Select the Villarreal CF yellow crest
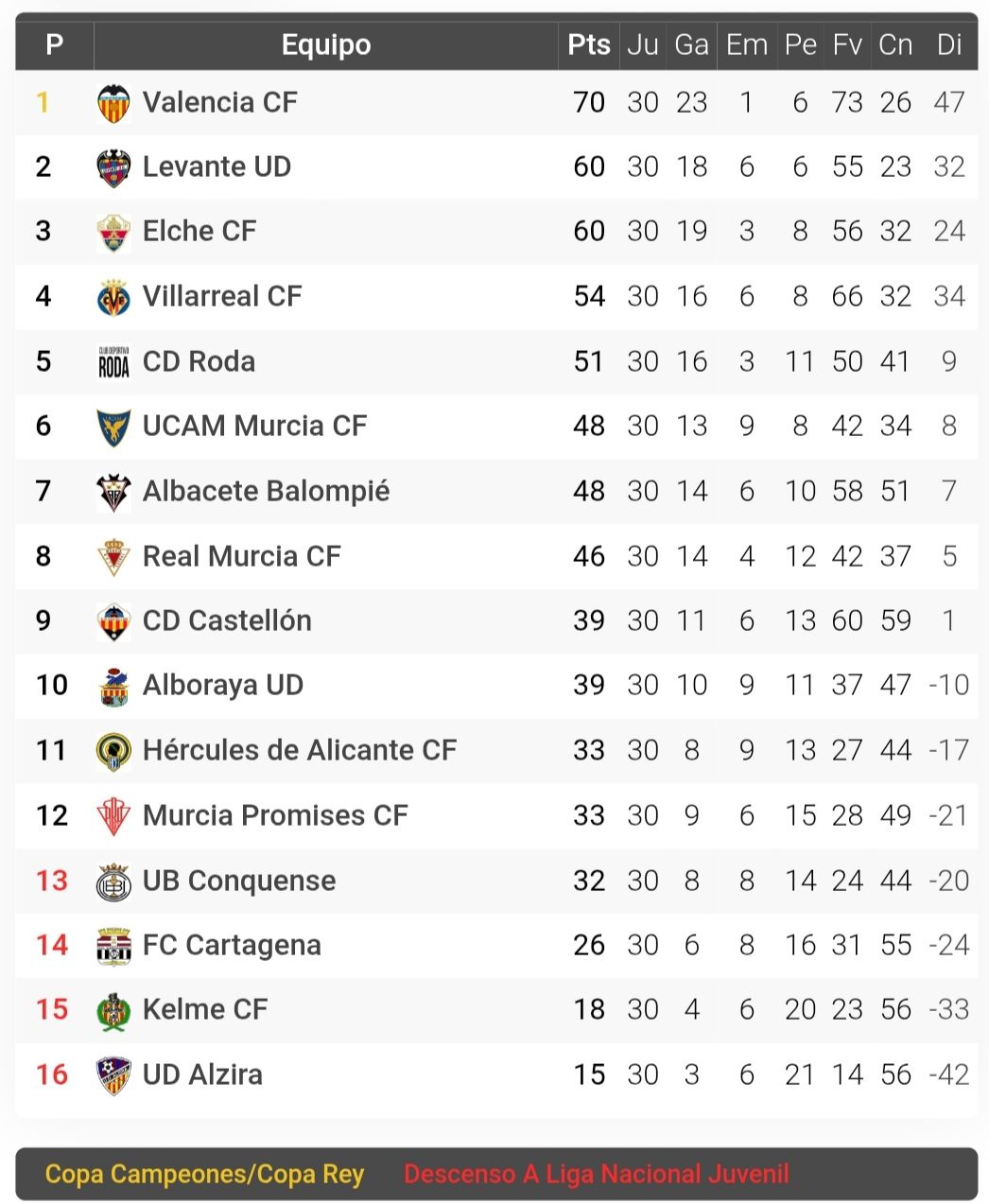The height and width of the screenshot is (1204, 989). pos(113,297)
